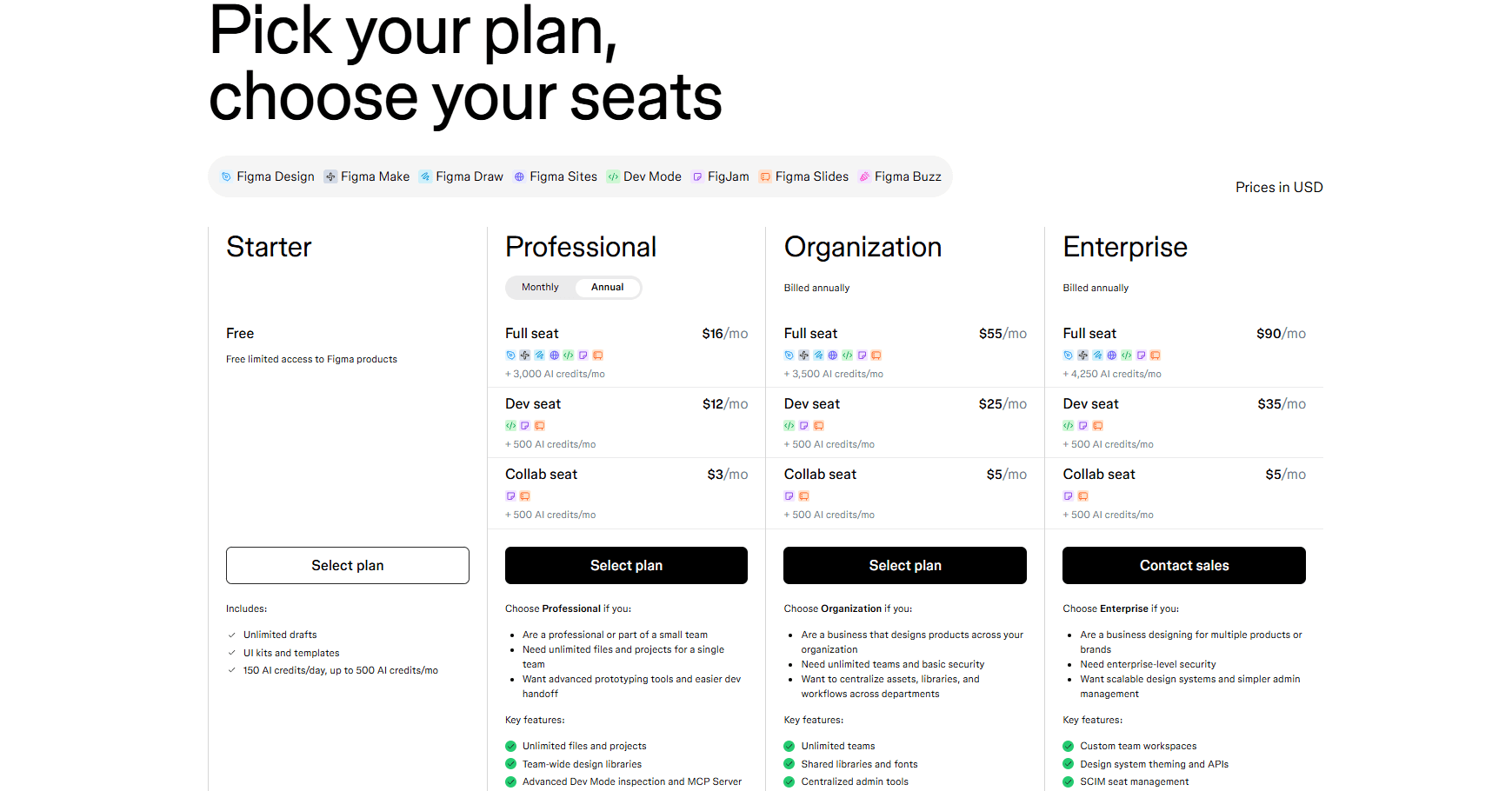Select the Monthly tab under Professional

[539, 287]
